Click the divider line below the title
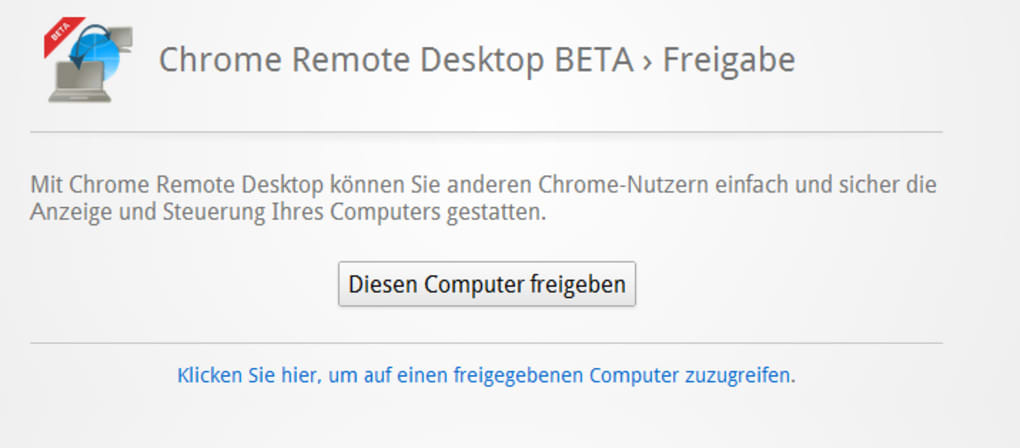Image resolution: width=1020 pixels, height=448 pixels. tap(486, 132)
